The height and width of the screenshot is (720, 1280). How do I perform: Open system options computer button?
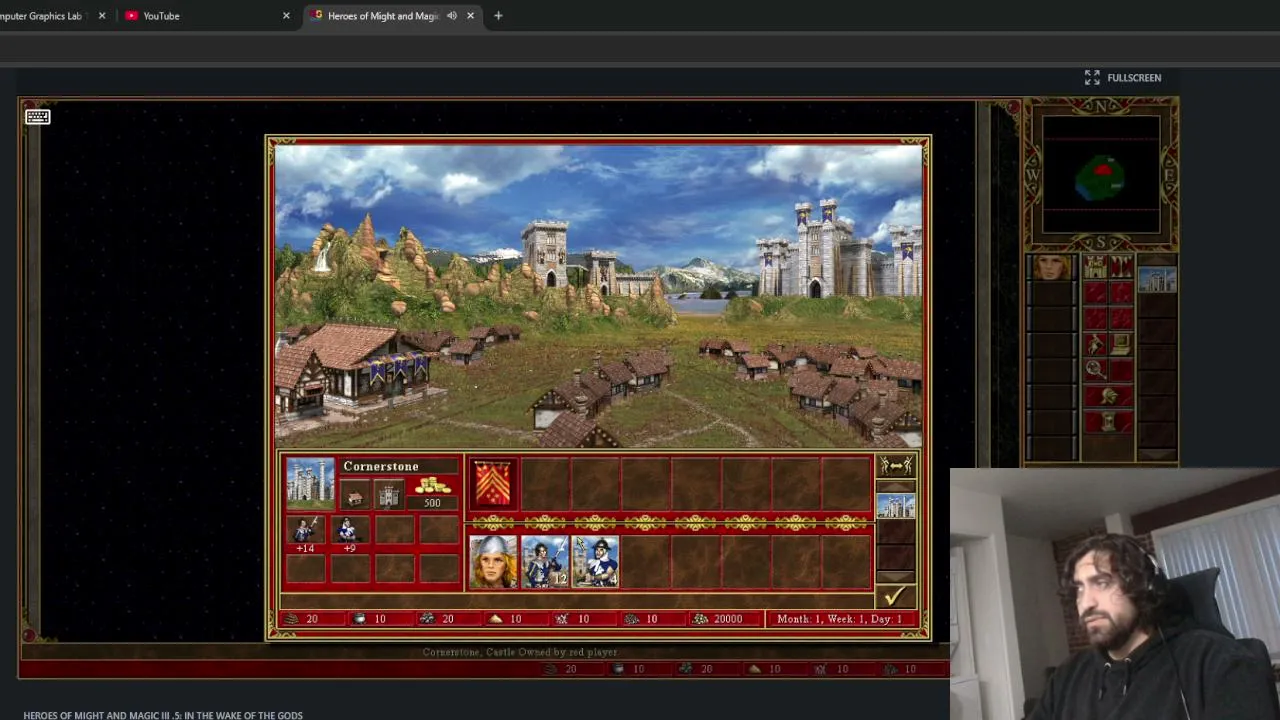1120,345
